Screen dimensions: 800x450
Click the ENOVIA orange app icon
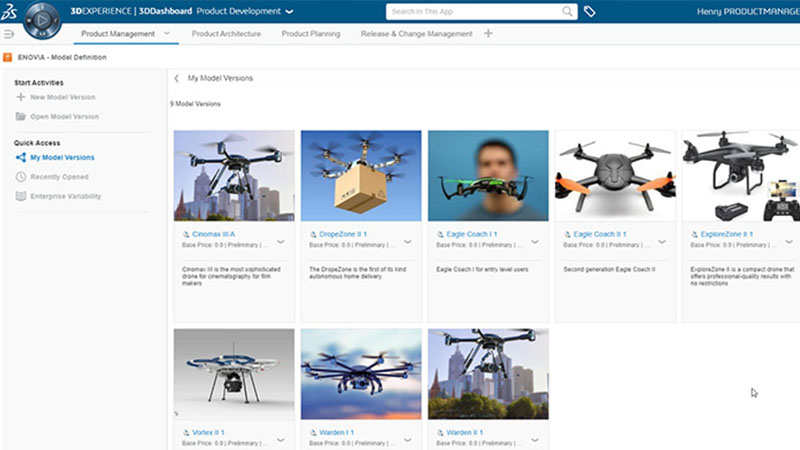tap(8, 57)
